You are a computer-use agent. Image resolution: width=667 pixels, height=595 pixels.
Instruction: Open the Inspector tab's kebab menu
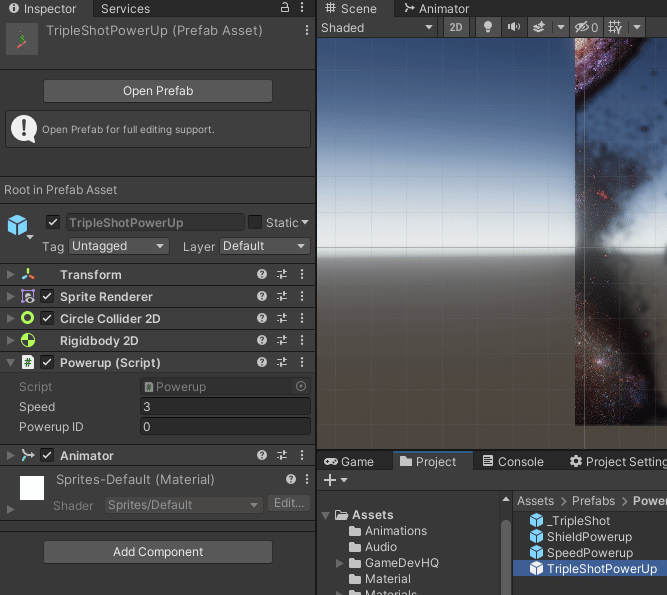302,7
